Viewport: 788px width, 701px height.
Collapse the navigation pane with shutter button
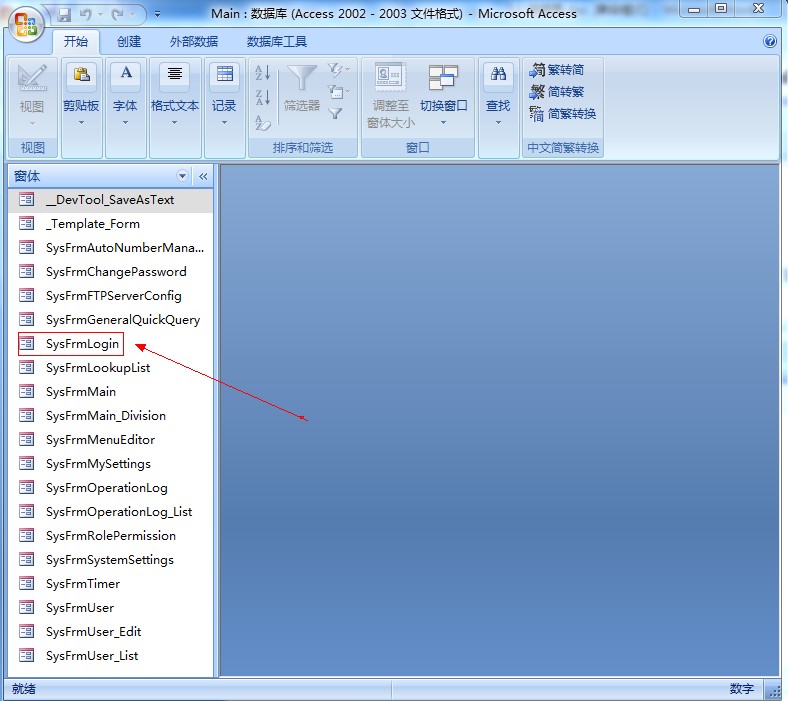(x=203, y=176)
